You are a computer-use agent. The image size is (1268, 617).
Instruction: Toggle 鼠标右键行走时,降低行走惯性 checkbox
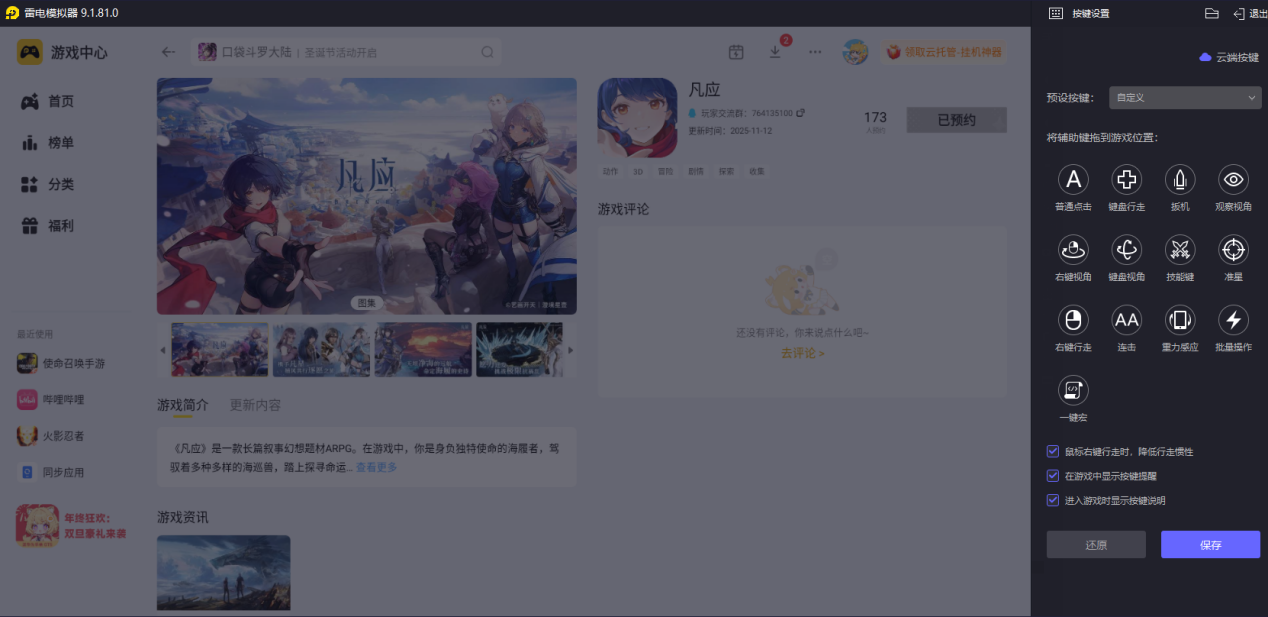click(x=1053, y=452)
